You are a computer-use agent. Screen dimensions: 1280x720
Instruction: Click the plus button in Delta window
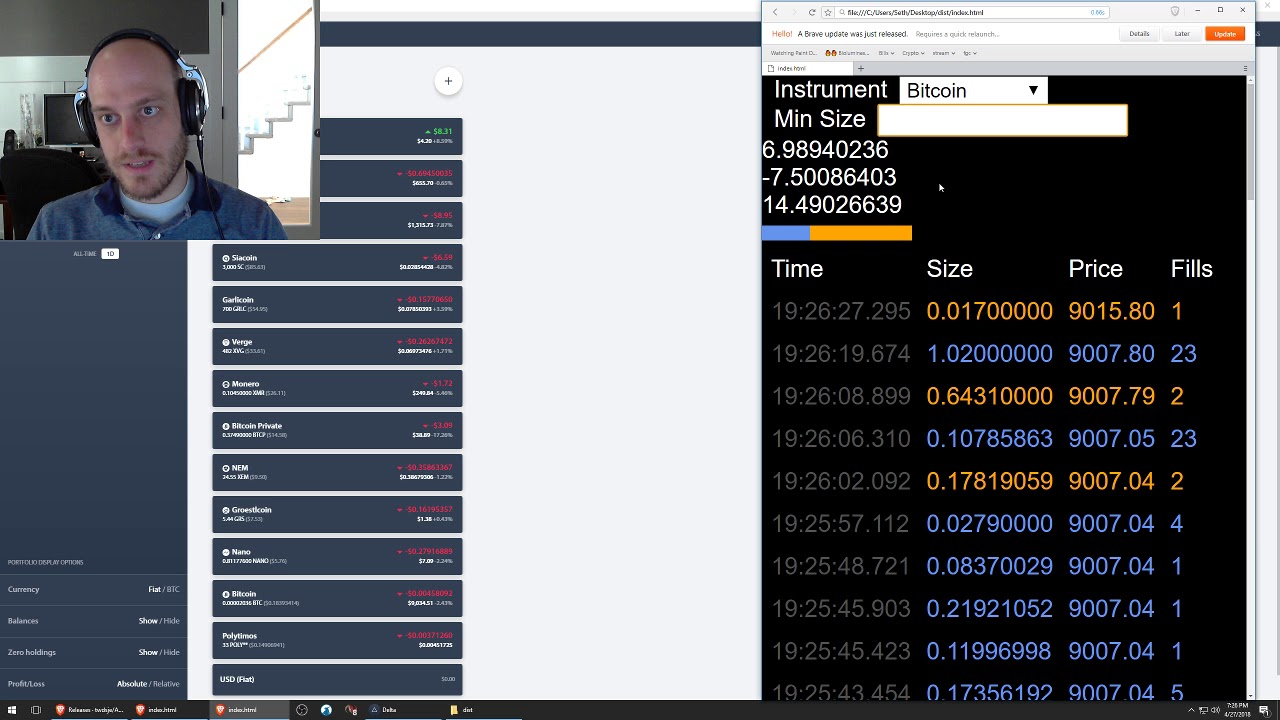pos(448,81)
